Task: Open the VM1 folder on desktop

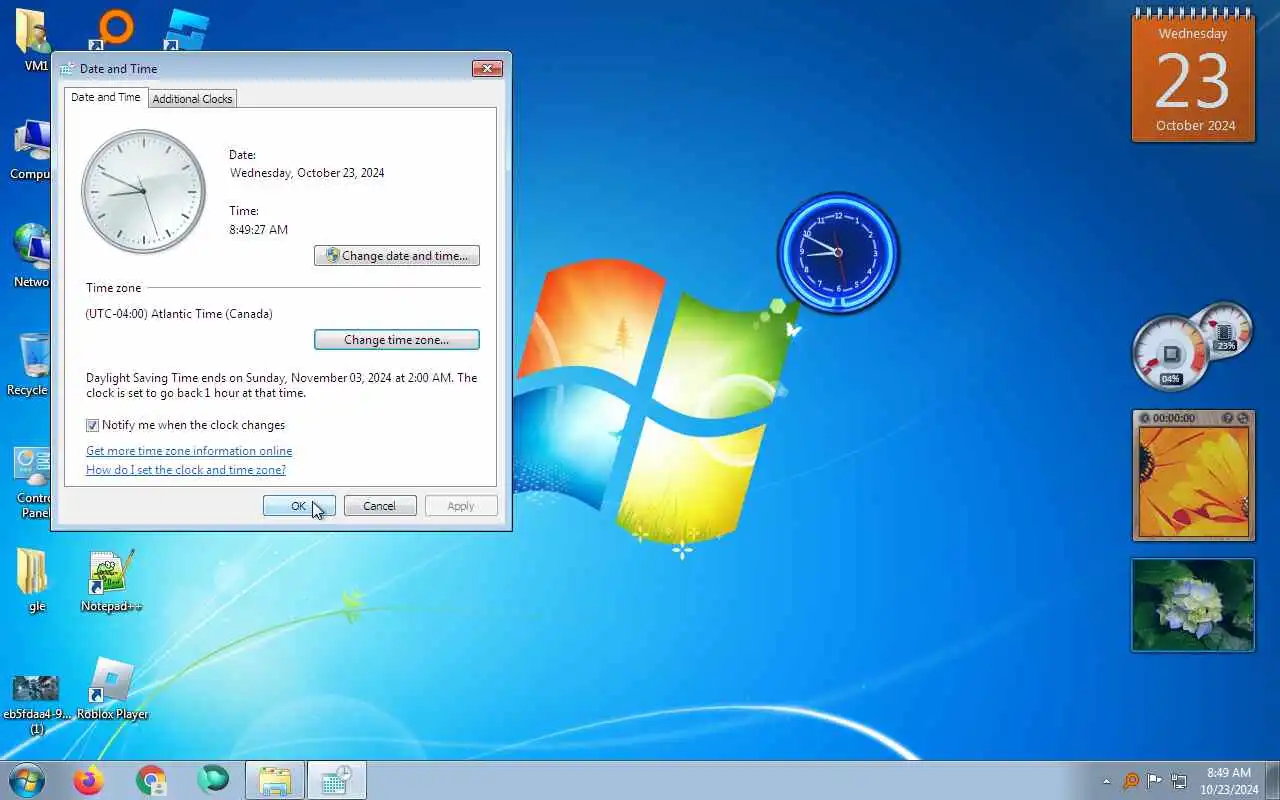Action: [34, 40]
